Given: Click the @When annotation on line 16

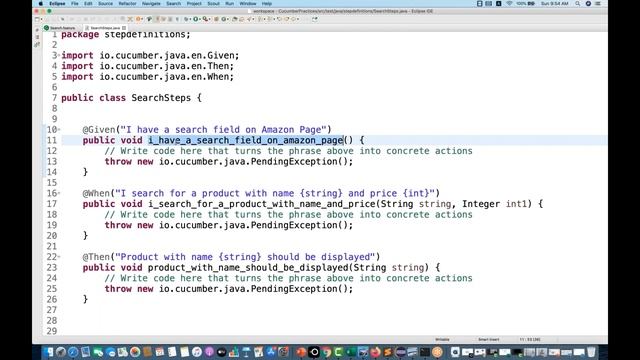Looking at the screenshot, I should [x=96, y=193].
